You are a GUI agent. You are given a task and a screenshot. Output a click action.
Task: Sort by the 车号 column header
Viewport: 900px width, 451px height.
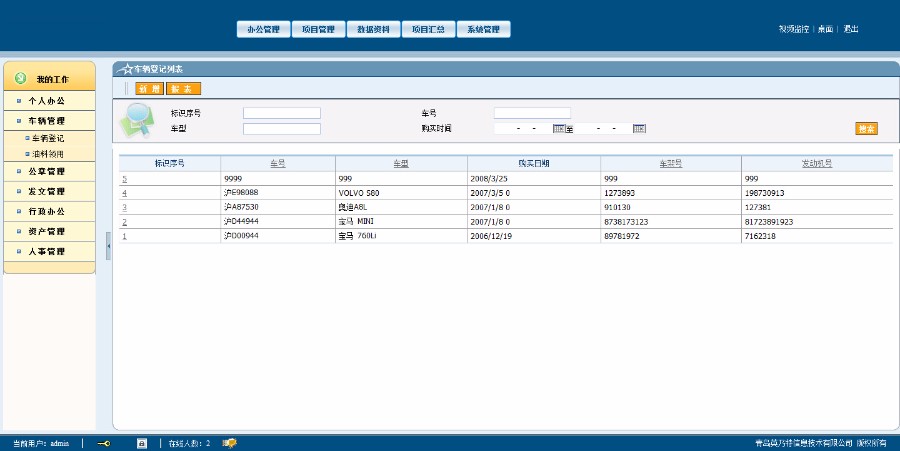click(x=278, y=164)
